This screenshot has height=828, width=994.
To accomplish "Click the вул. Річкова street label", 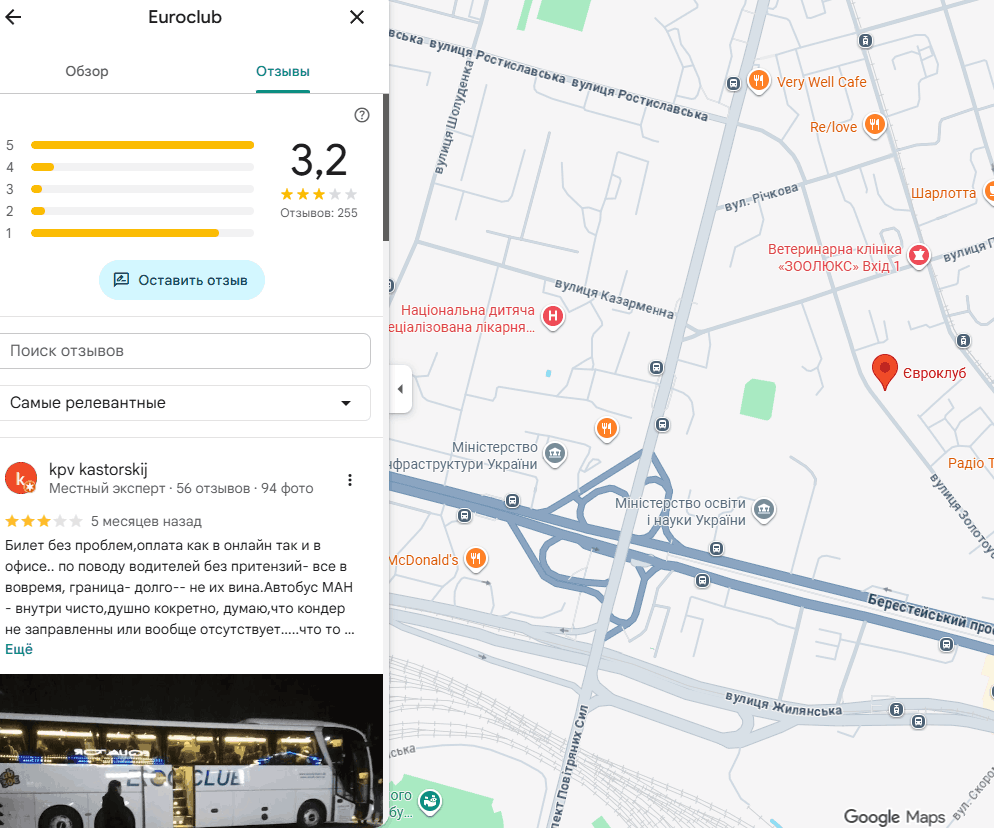I will 761,196.
